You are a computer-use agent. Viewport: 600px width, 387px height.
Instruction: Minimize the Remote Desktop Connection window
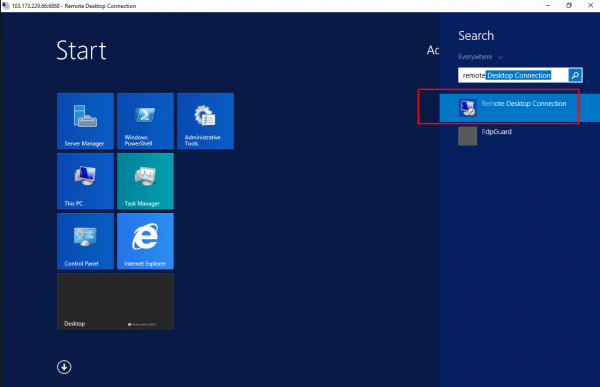[x=548, y=6]
